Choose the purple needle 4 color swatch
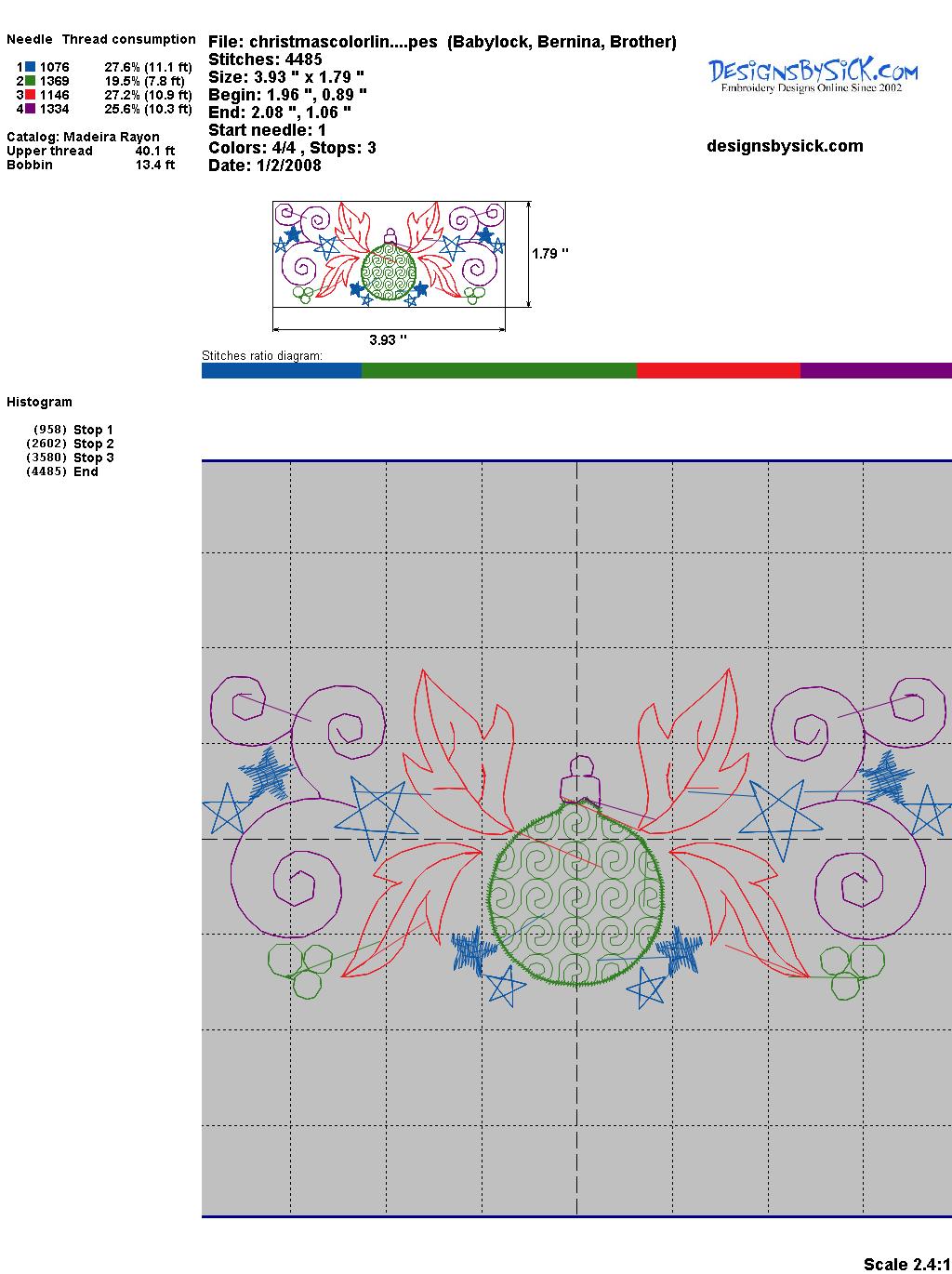952x1274 pixels. tap(31, 109)
